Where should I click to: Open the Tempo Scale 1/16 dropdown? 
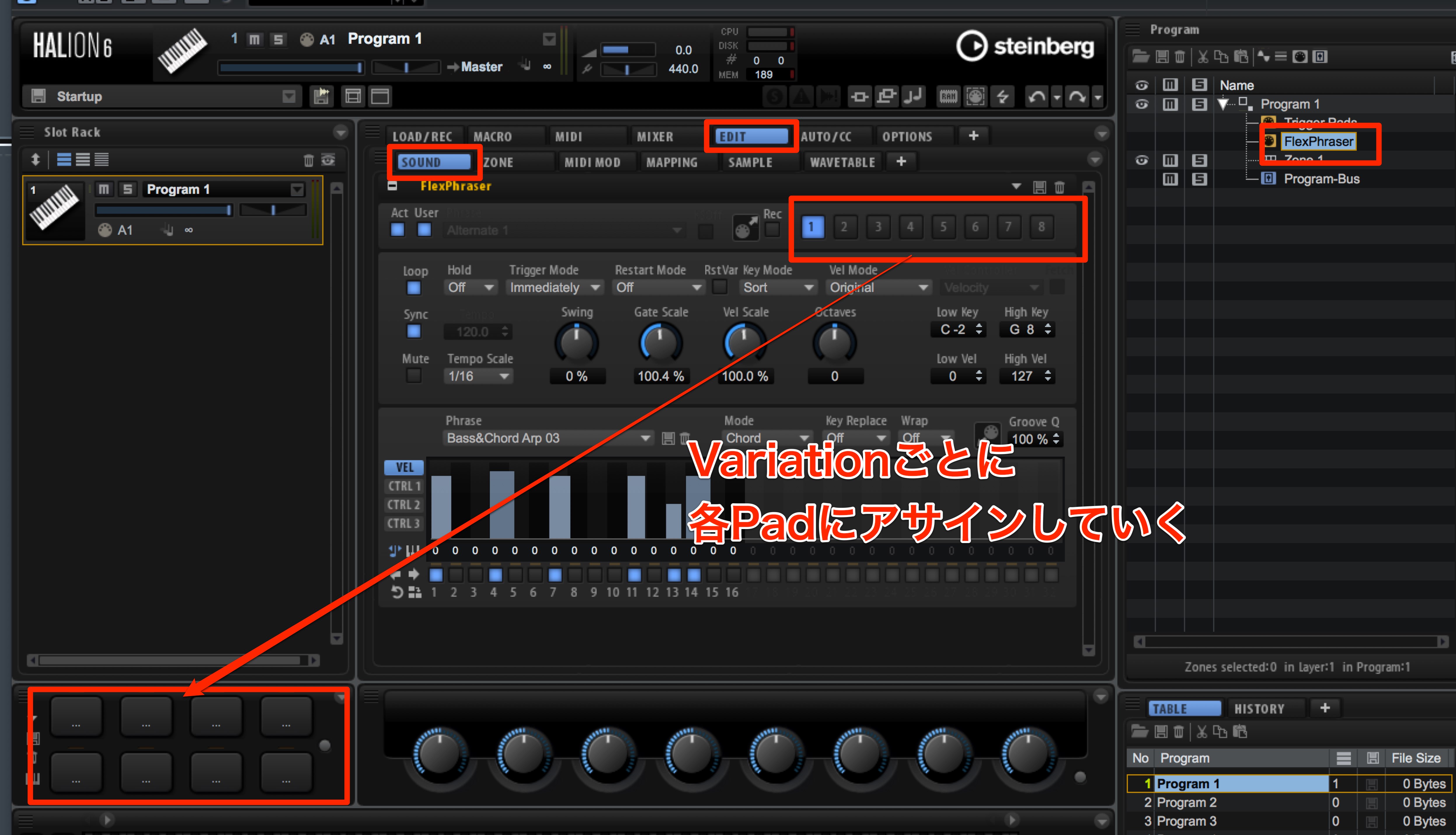pyautogui.click(x=478, y=376)
